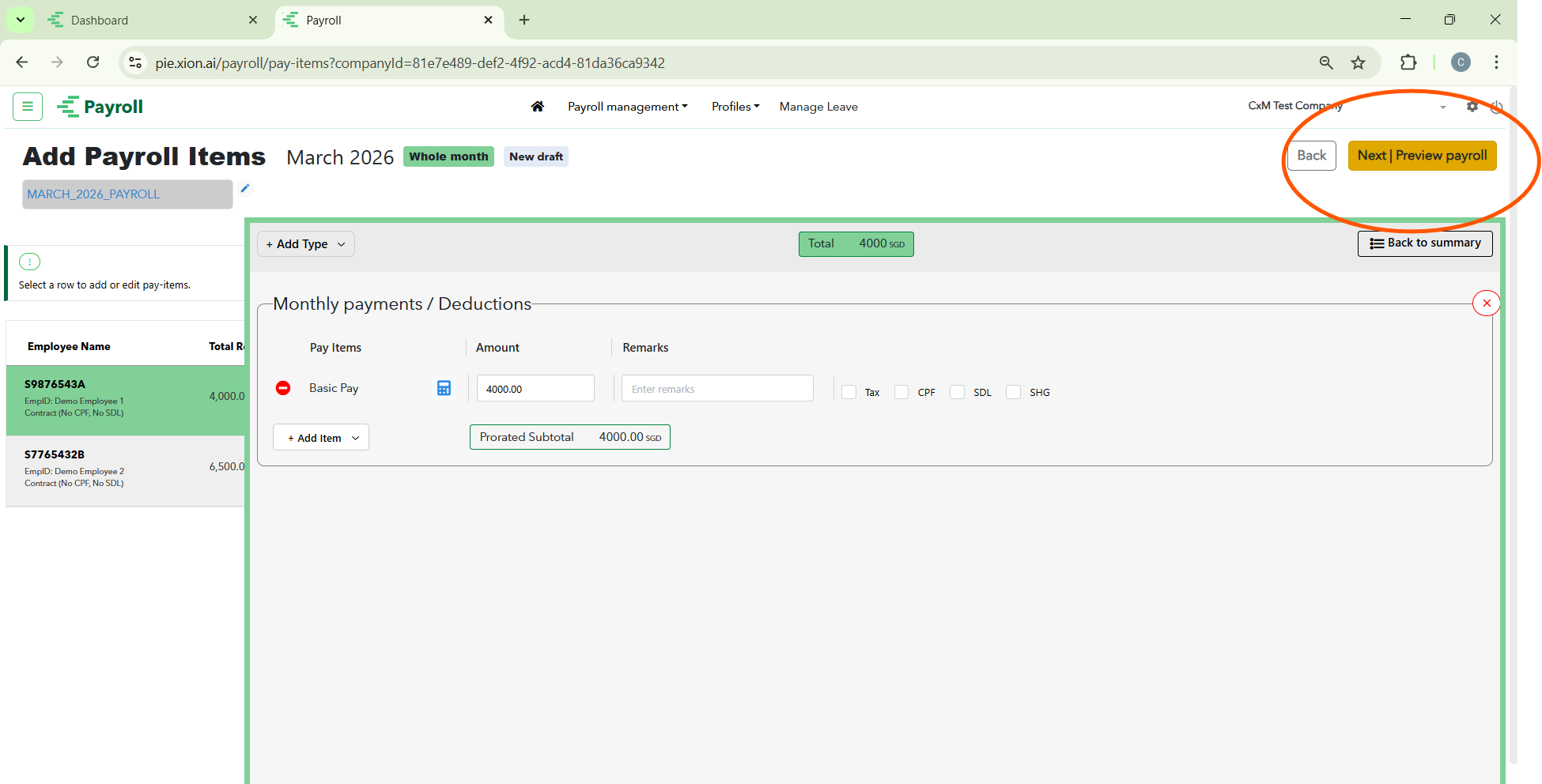This screenshot has width=1542, height=784.
Task: Open the Profiles menu
Action: 735,107
